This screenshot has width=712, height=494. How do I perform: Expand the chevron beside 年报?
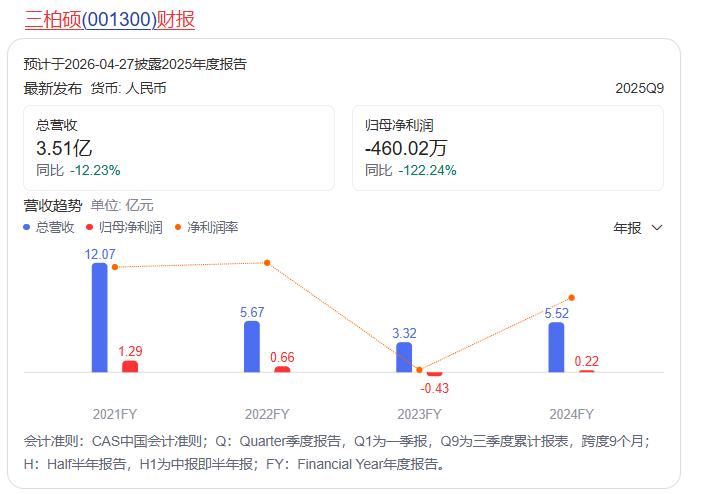coord(657,227)
